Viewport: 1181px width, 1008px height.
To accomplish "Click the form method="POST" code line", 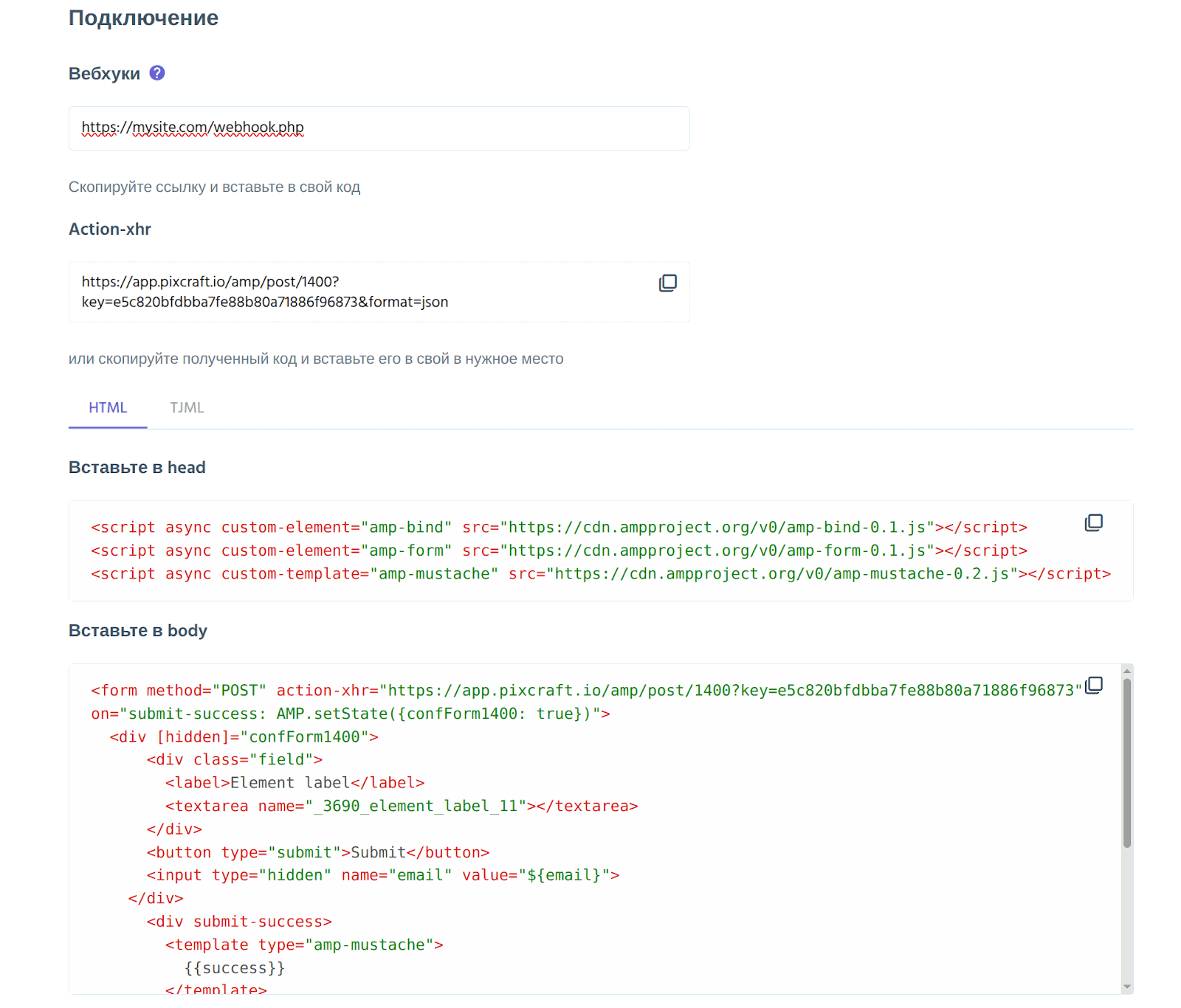I will pyautogui.click(x=586, y=691).
